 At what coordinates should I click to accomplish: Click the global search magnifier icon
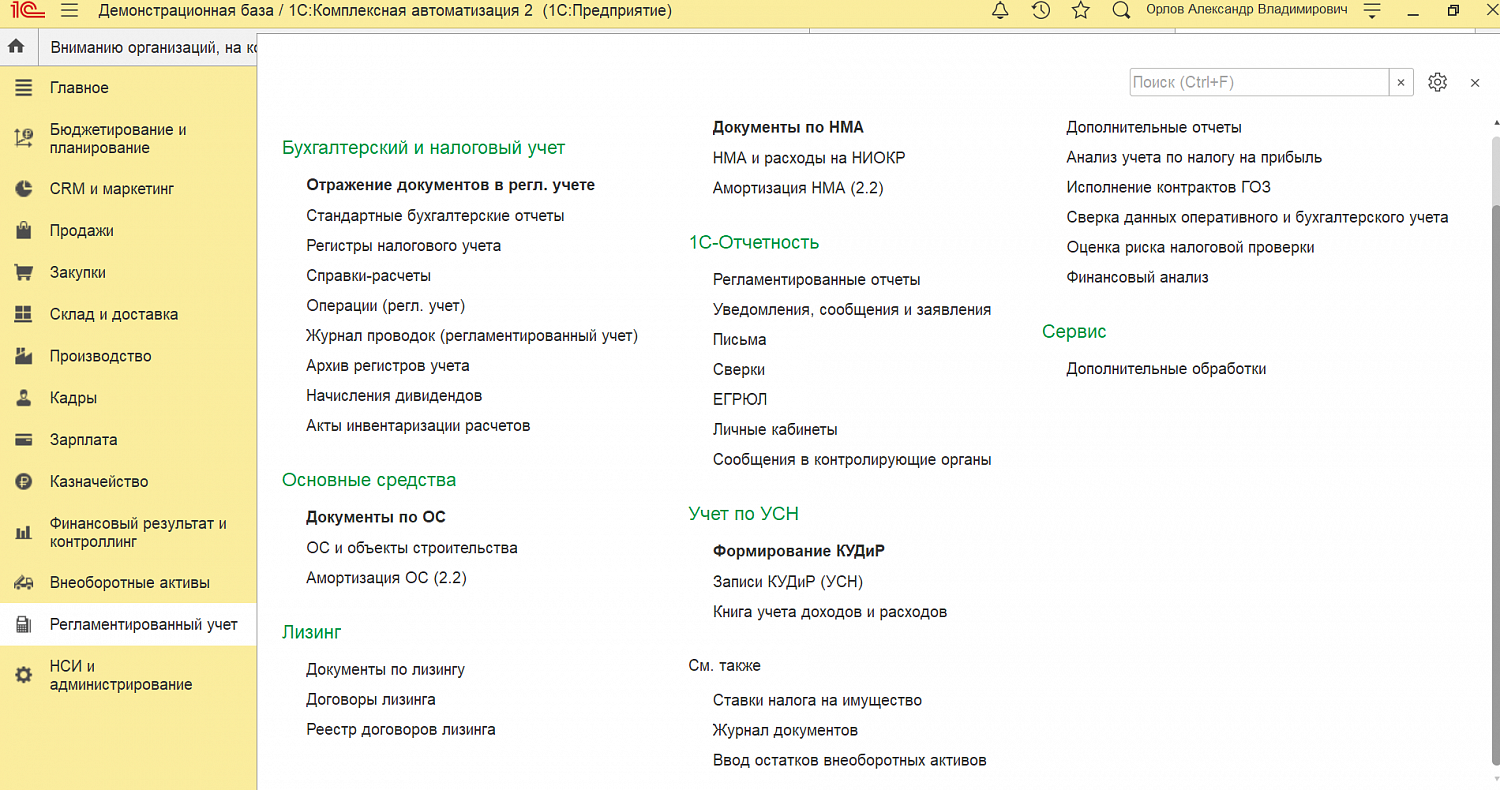pos(1121,11)
